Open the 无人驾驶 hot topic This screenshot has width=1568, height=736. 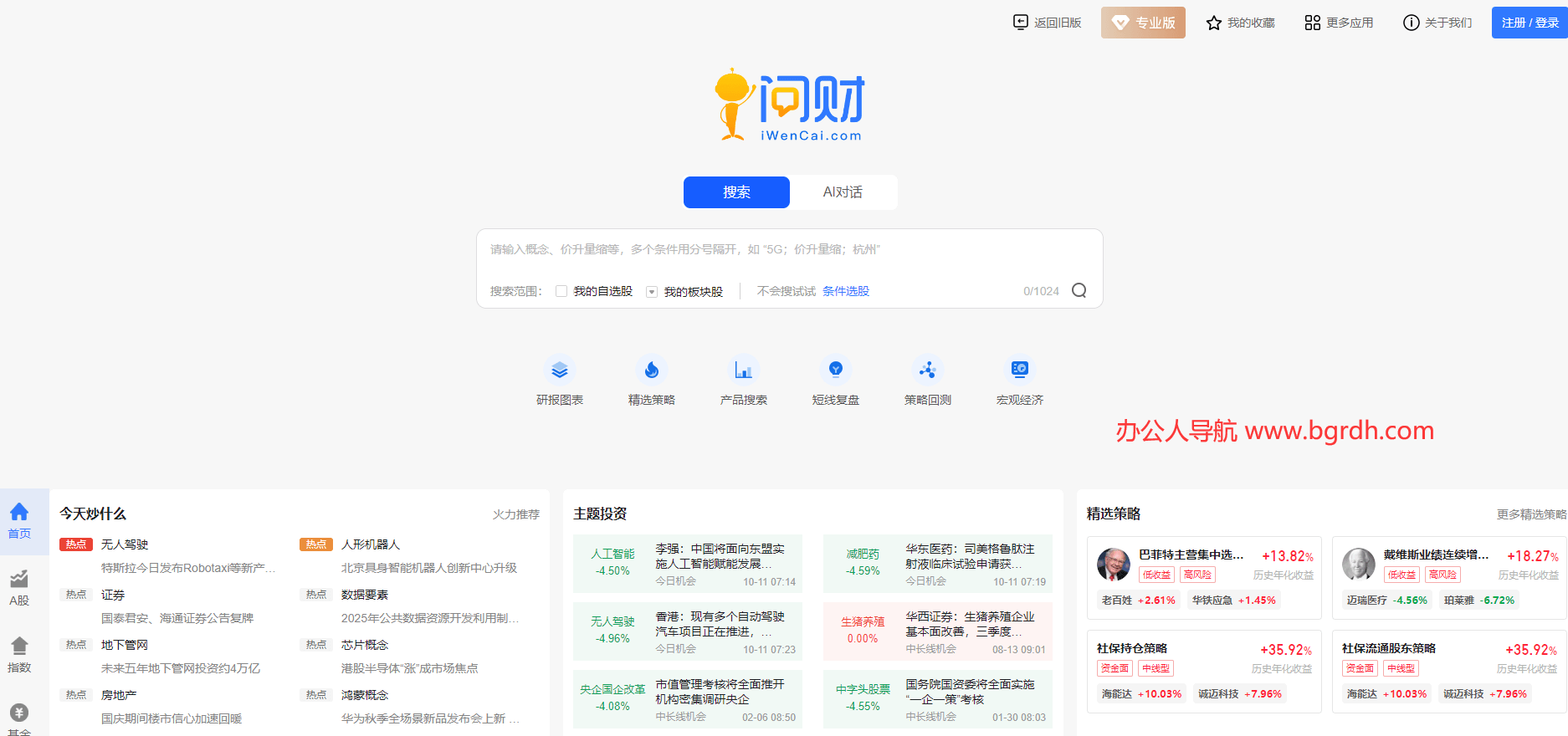[x=125, y=544]
